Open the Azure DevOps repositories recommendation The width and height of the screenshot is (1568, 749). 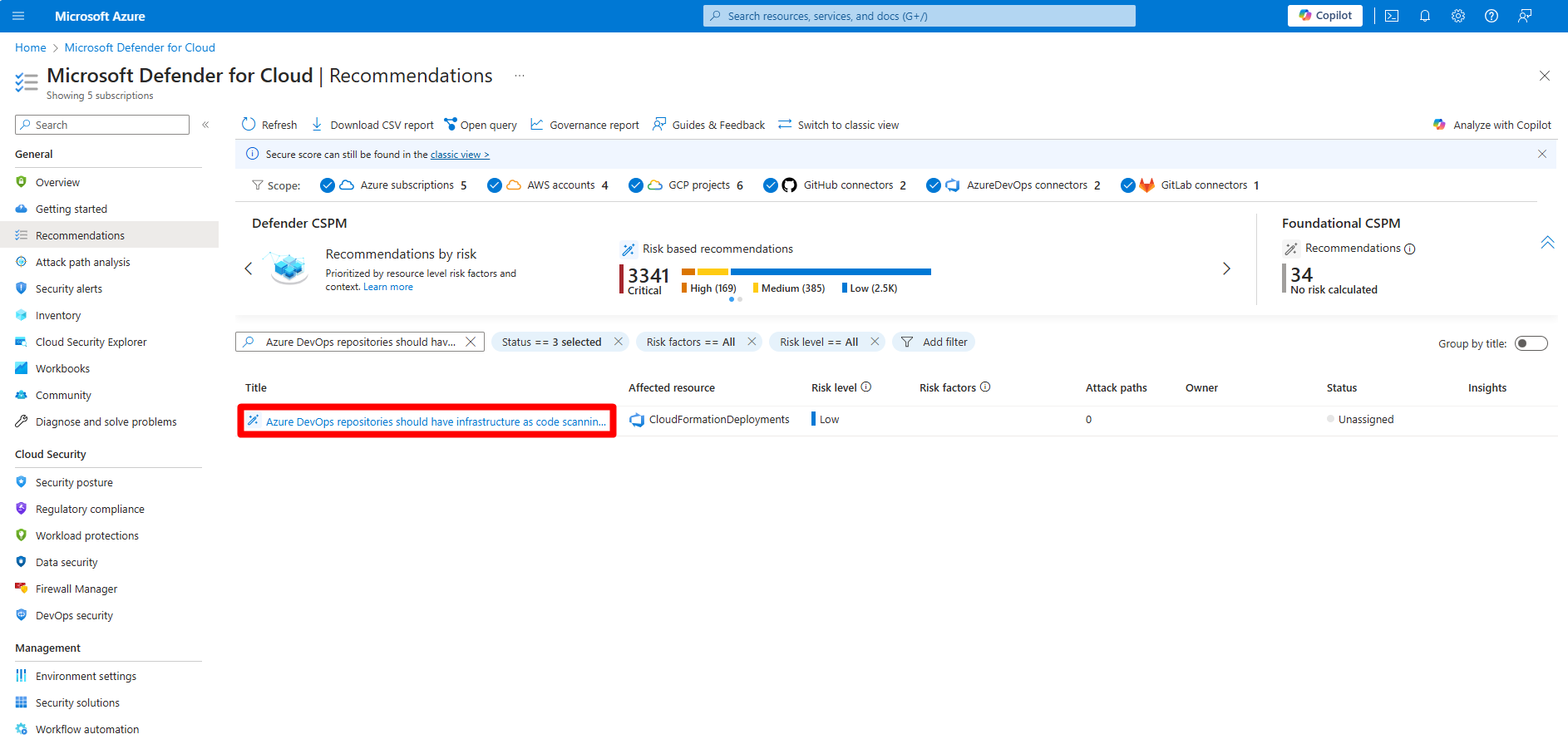tap(436, 421)
